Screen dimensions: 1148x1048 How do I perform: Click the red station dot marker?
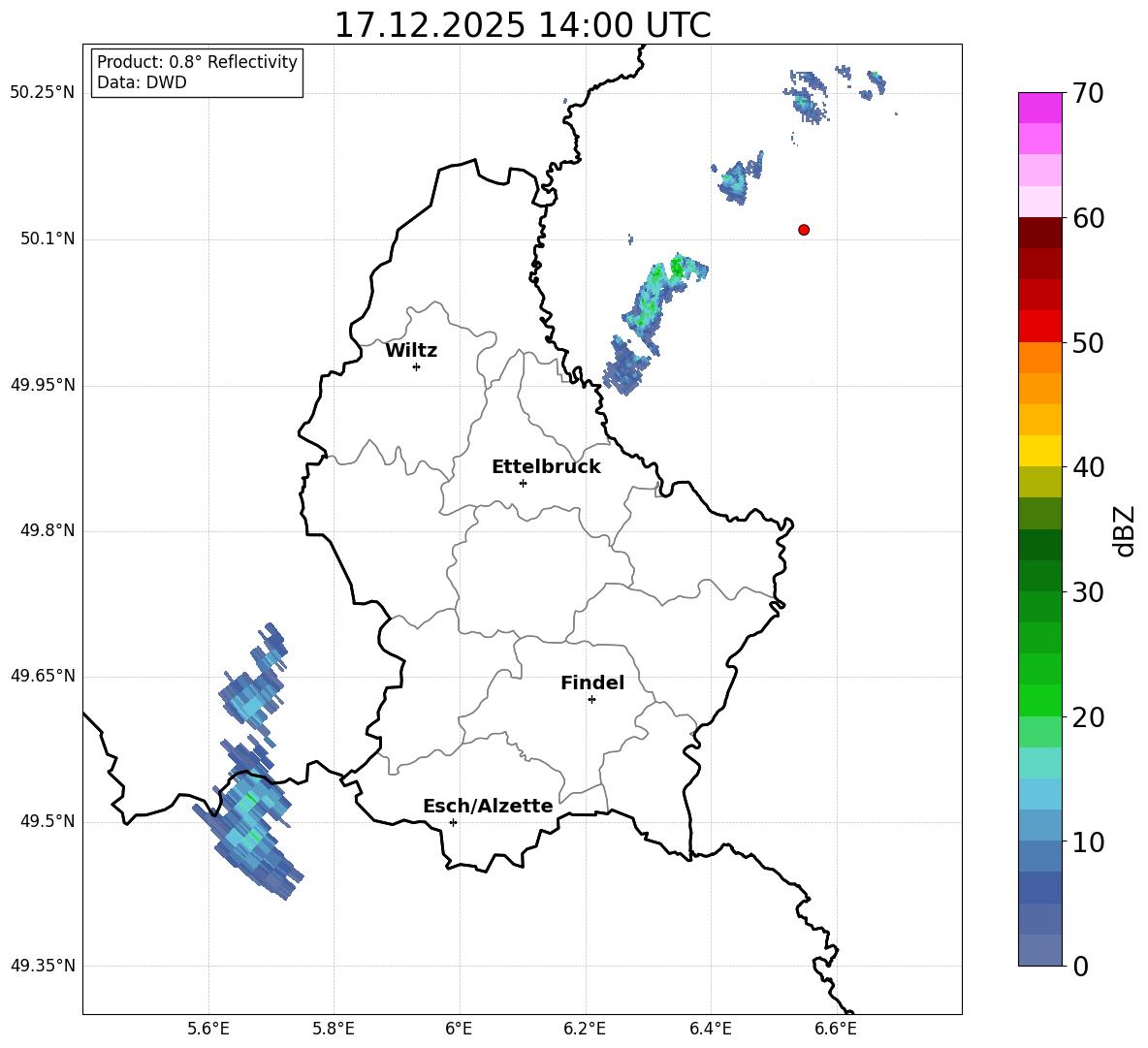pos(804,230)
